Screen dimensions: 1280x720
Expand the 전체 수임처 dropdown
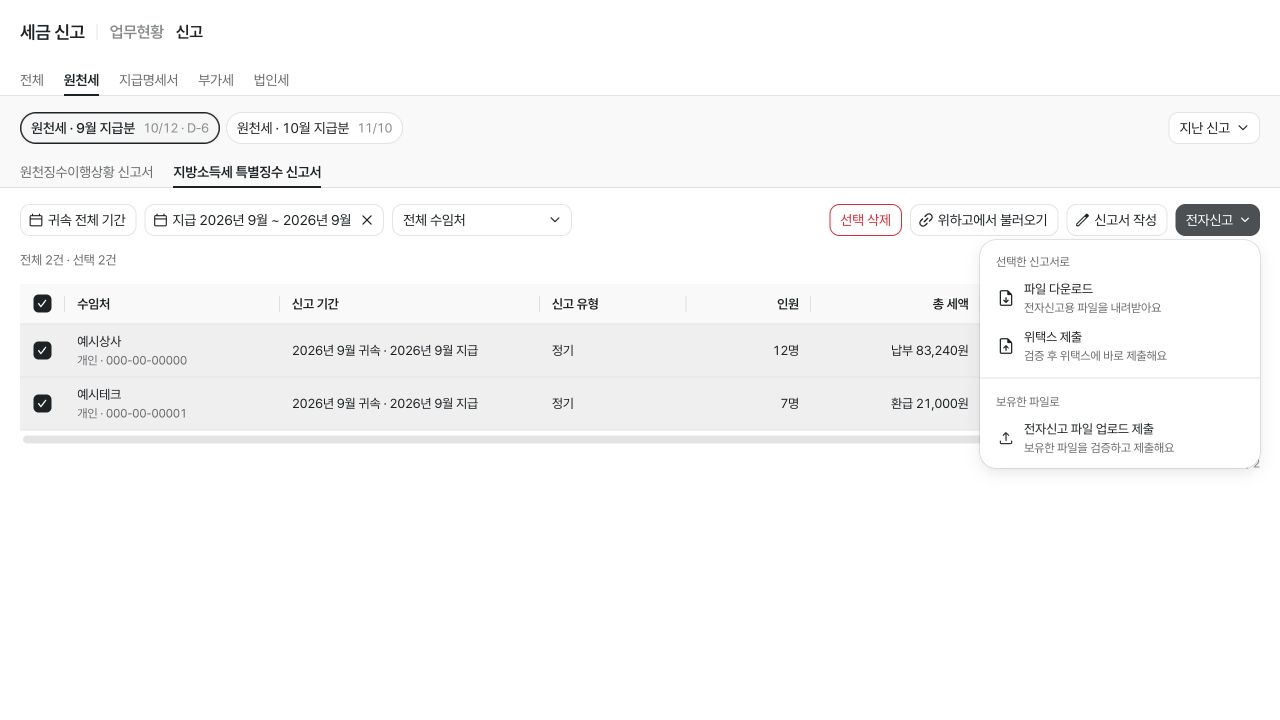482,220
